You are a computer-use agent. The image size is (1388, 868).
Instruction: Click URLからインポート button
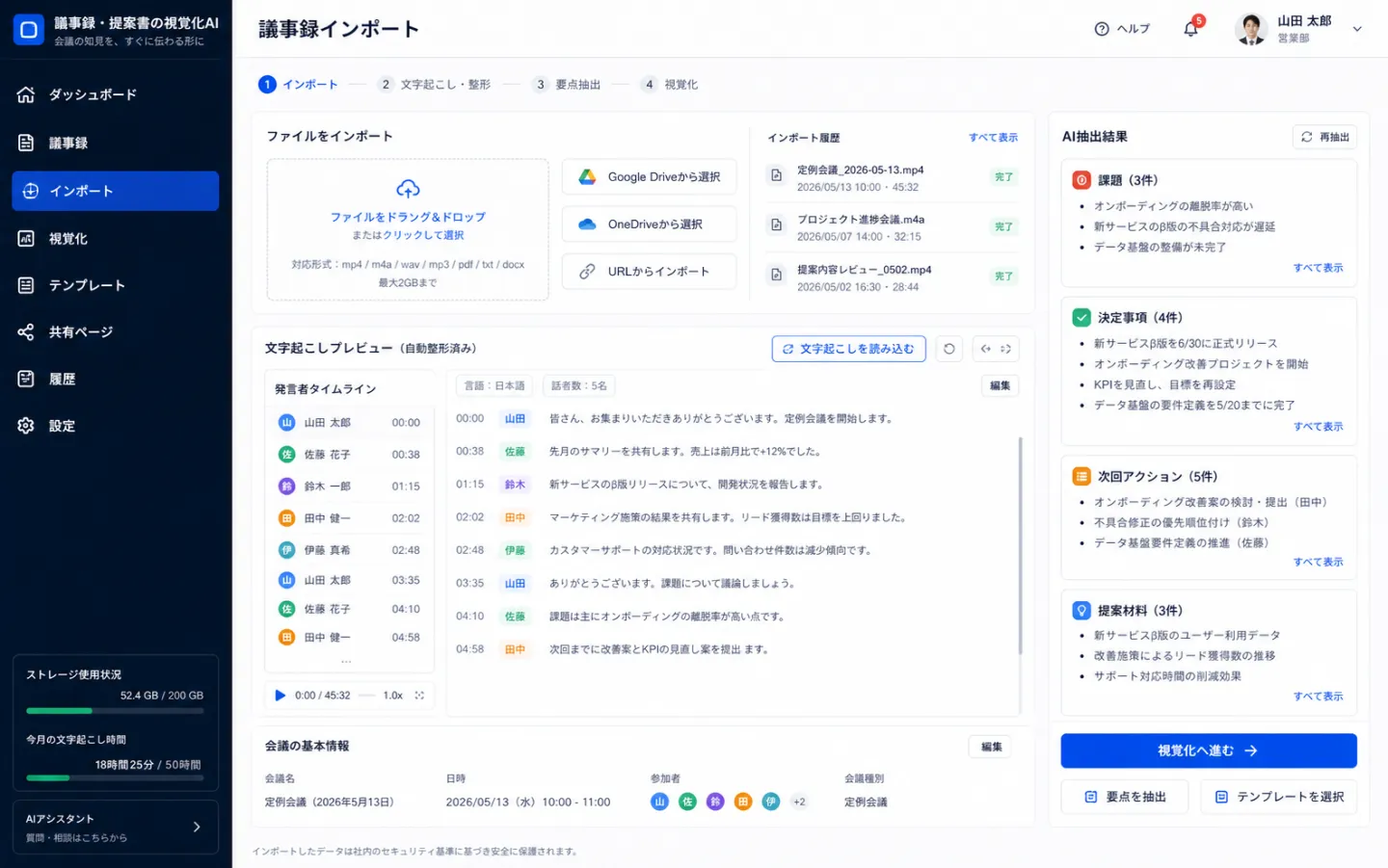[649, 272]
